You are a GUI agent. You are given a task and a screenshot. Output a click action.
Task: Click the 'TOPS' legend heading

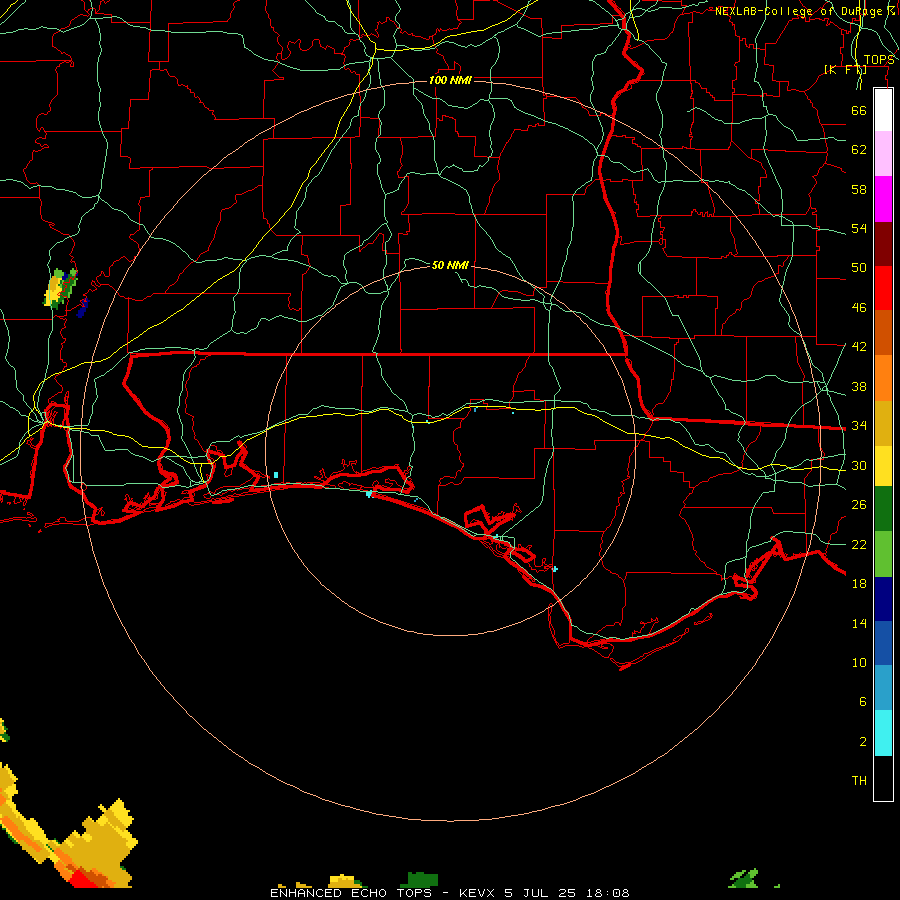click(x=878, y=60)
